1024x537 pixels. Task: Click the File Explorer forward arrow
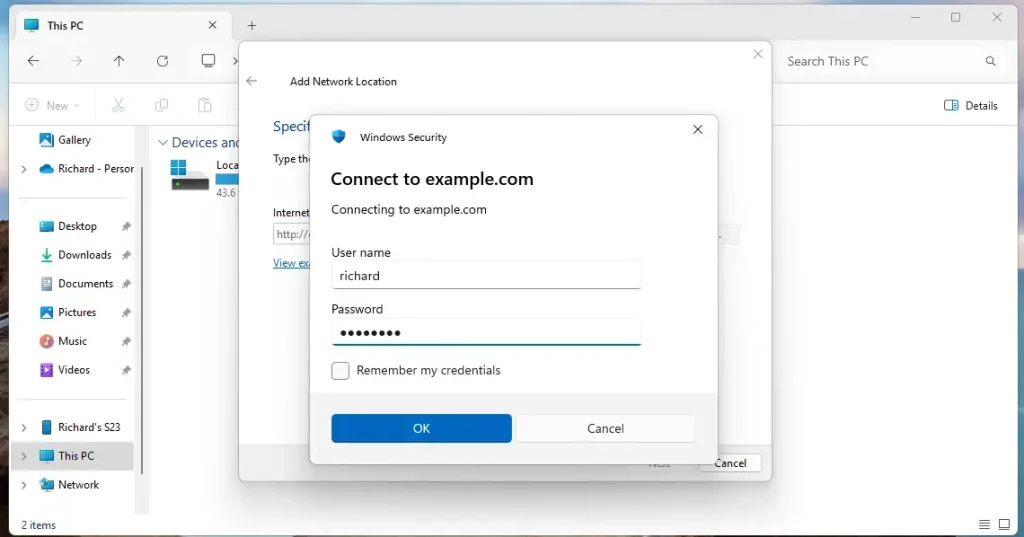click(x=76, y=61)
